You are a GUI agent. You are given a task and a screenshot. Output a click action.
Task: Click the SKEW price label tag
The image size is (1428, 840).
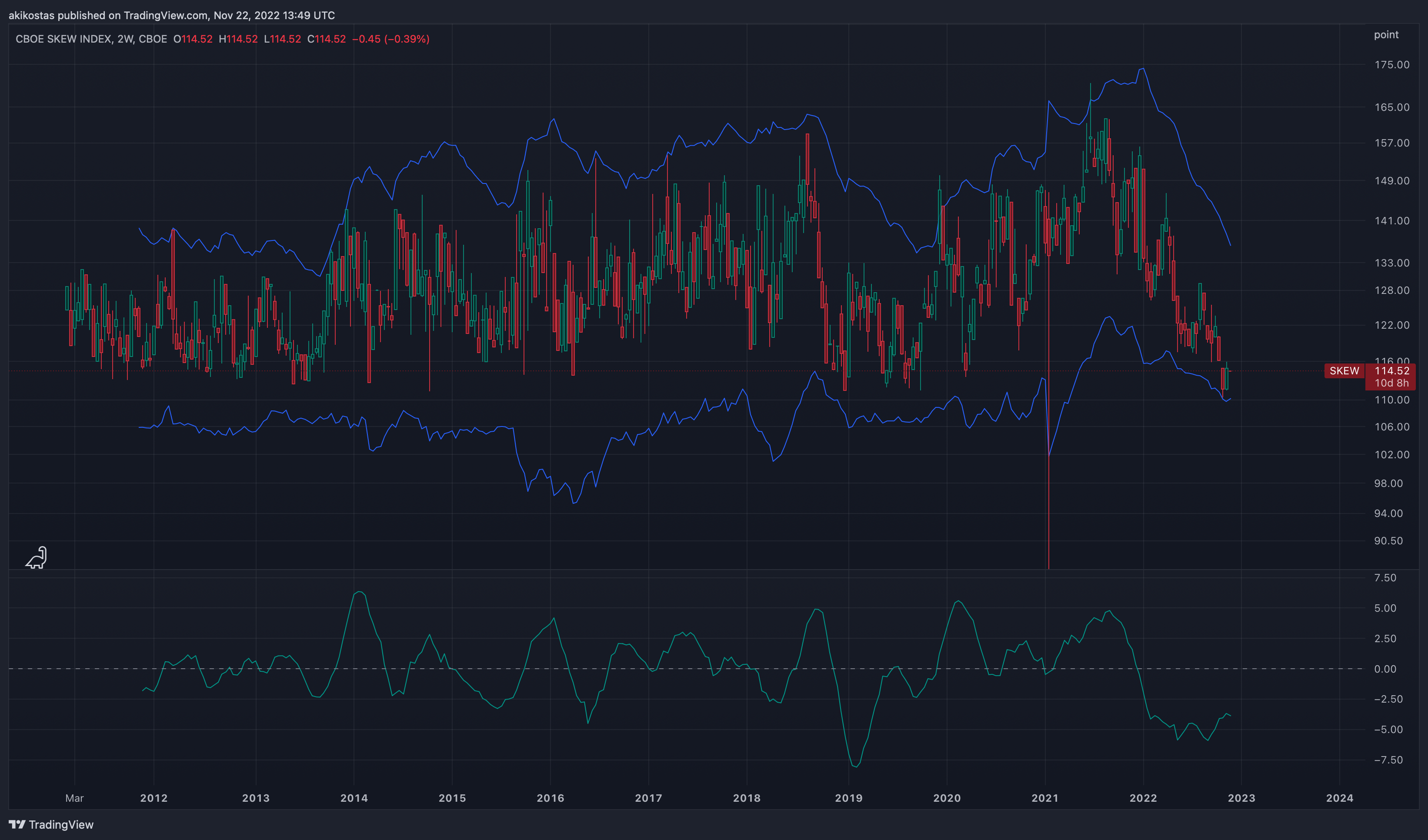click(x=1344, y=371)
